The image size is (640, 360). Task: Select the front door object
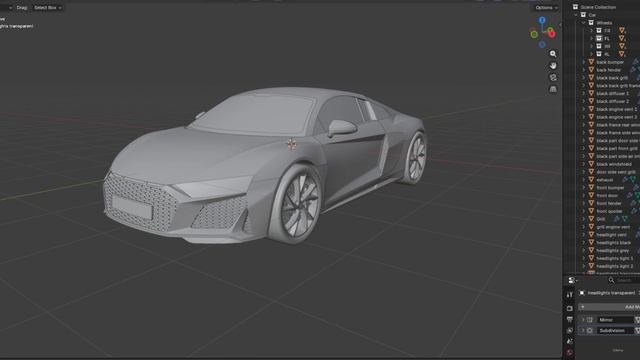click(x=607, y=196)
